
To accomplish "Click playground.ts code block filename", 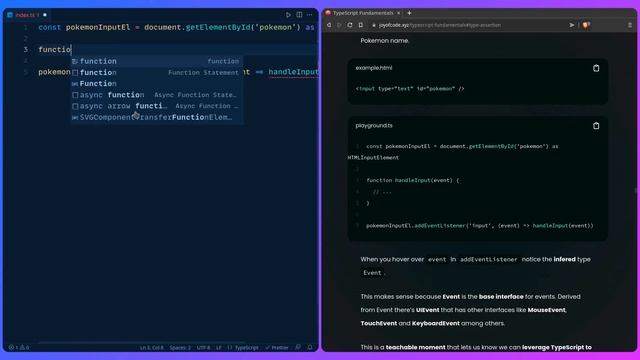I will click(x=374, y=126).
